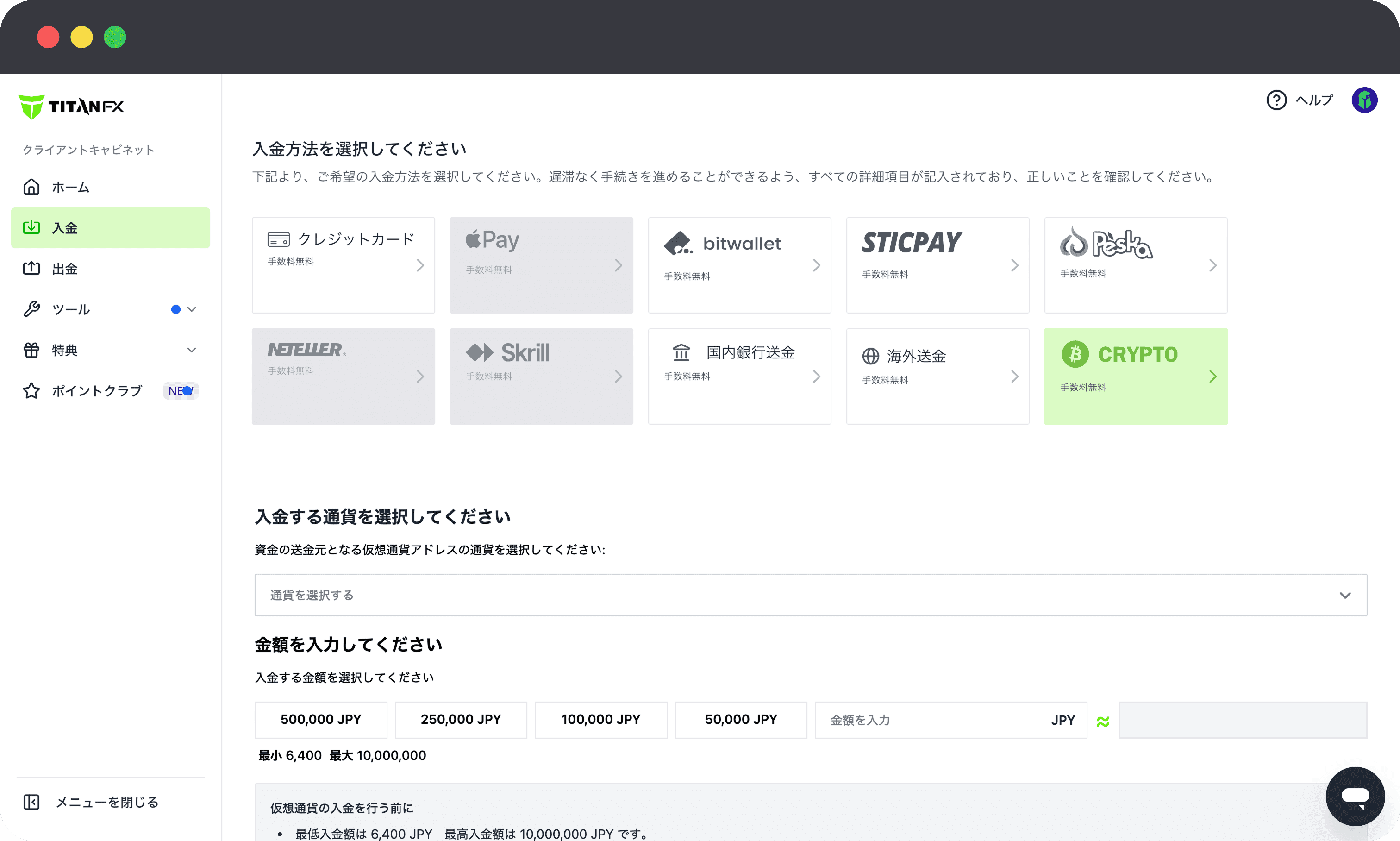Click the withdrawal (出金) upload icon

click(32, 269)
